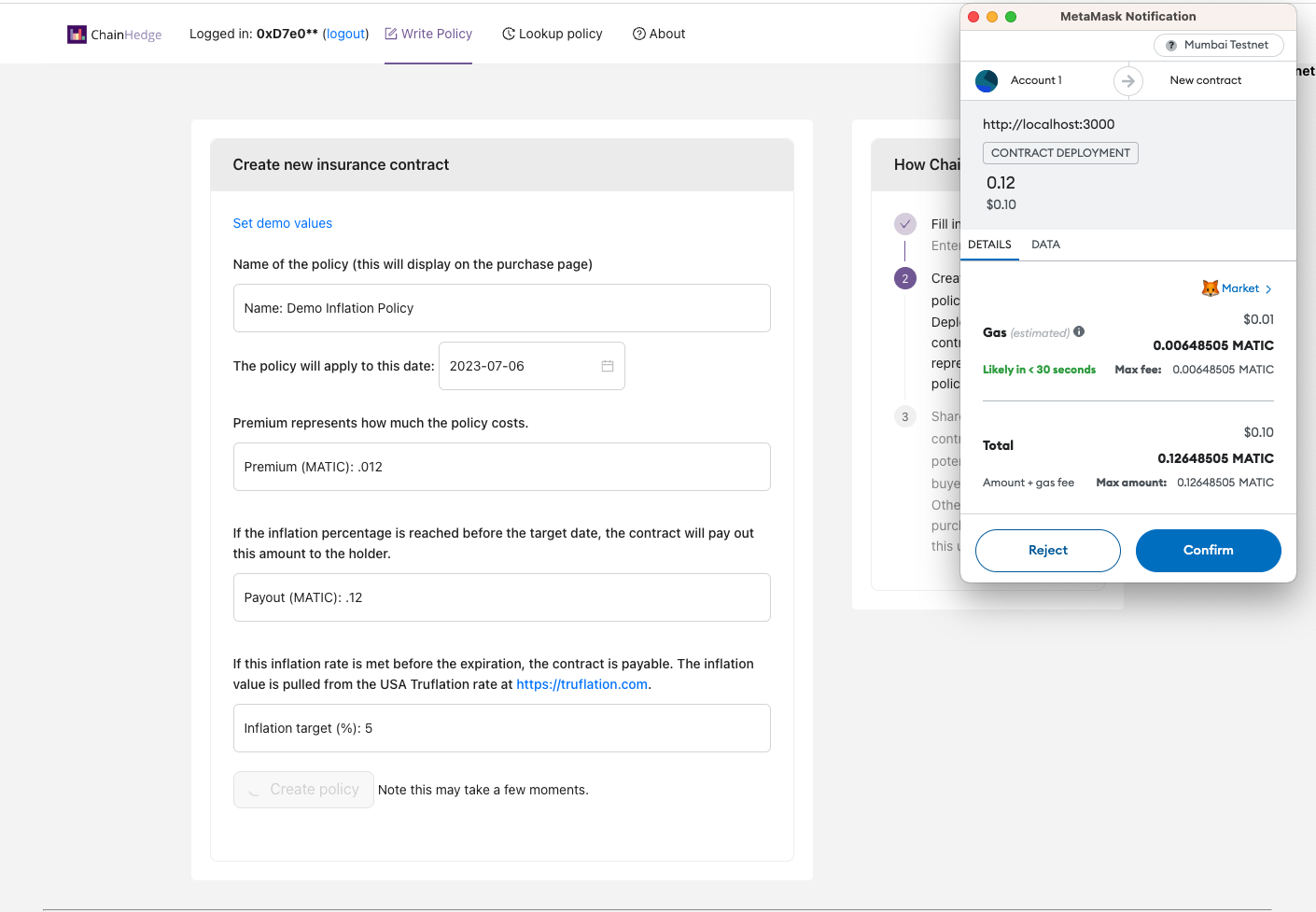Click the calendar icon in date field
This screenshot has height=912, width=1316.
tap(608, 366)
